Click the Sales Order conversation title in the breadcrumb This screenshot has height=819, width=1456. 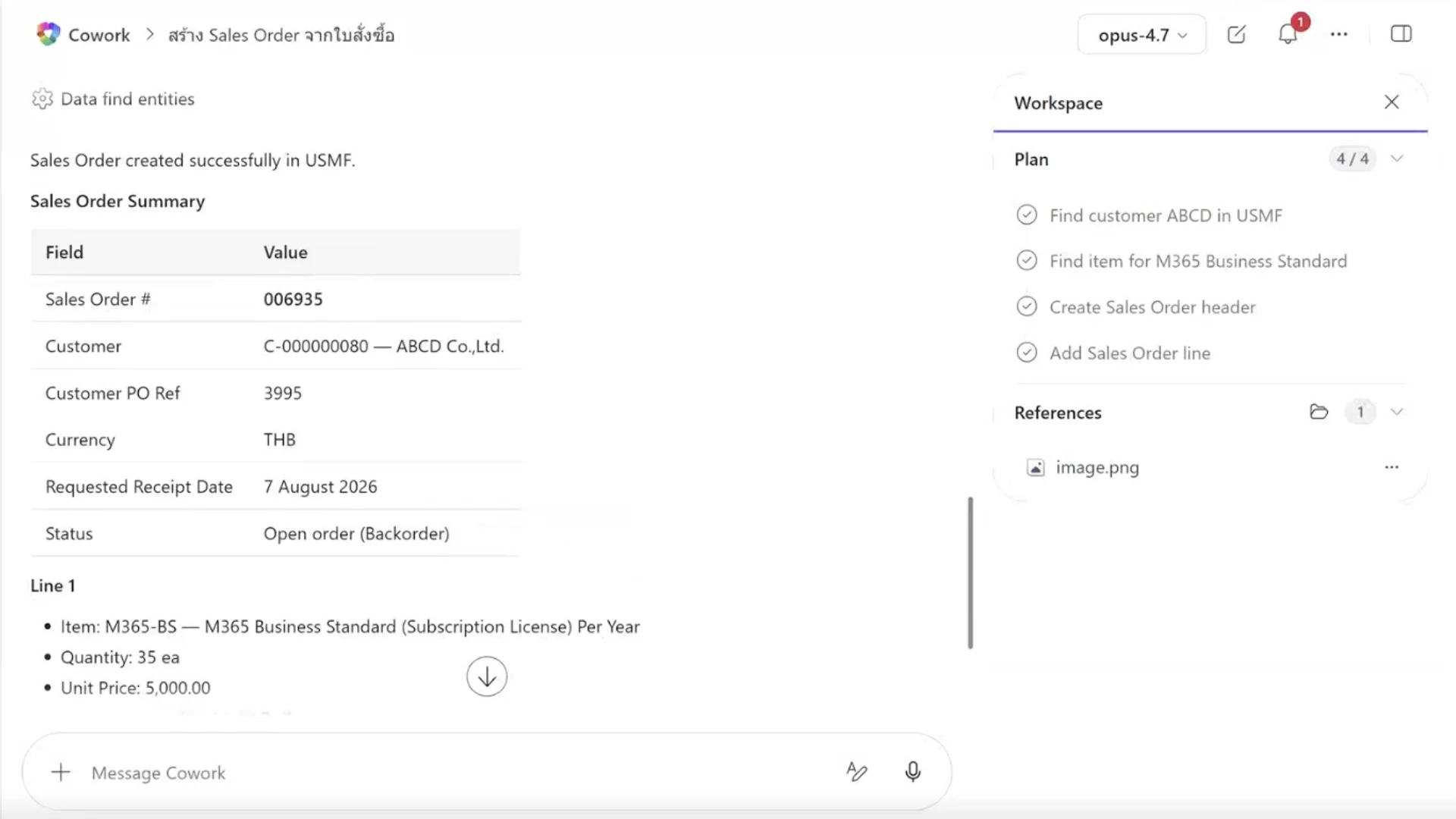(x=281, y=35)
